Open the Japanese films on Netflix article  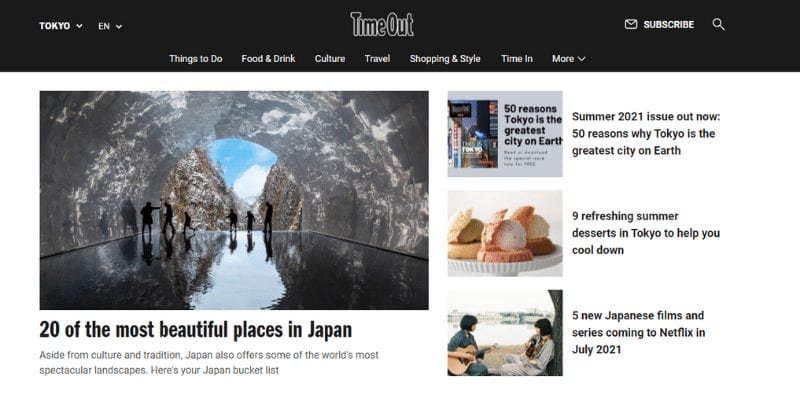638,333
